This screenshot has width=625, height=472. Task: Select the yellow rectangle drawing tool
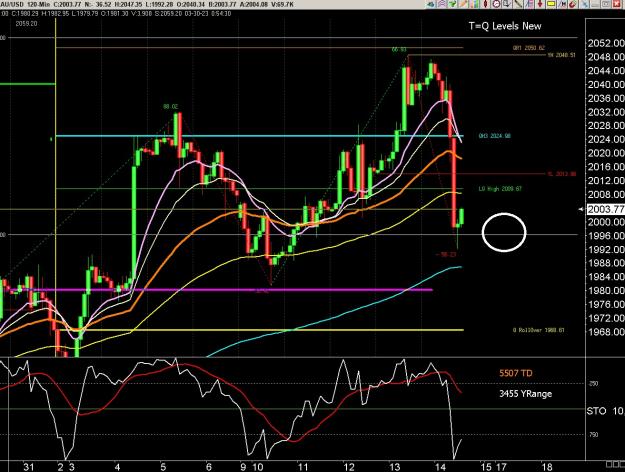click(551, 4)
